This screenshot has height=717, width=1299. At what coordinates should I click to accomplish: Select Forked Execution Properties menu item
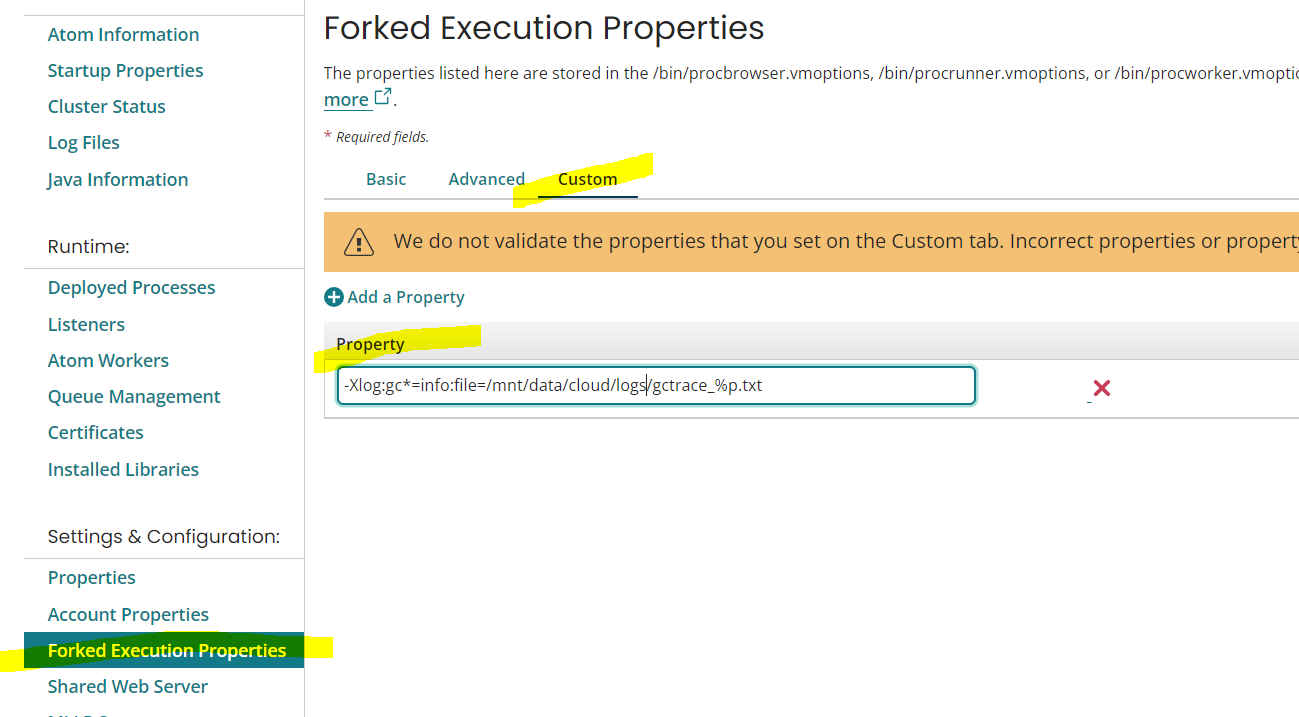[166, 650]
